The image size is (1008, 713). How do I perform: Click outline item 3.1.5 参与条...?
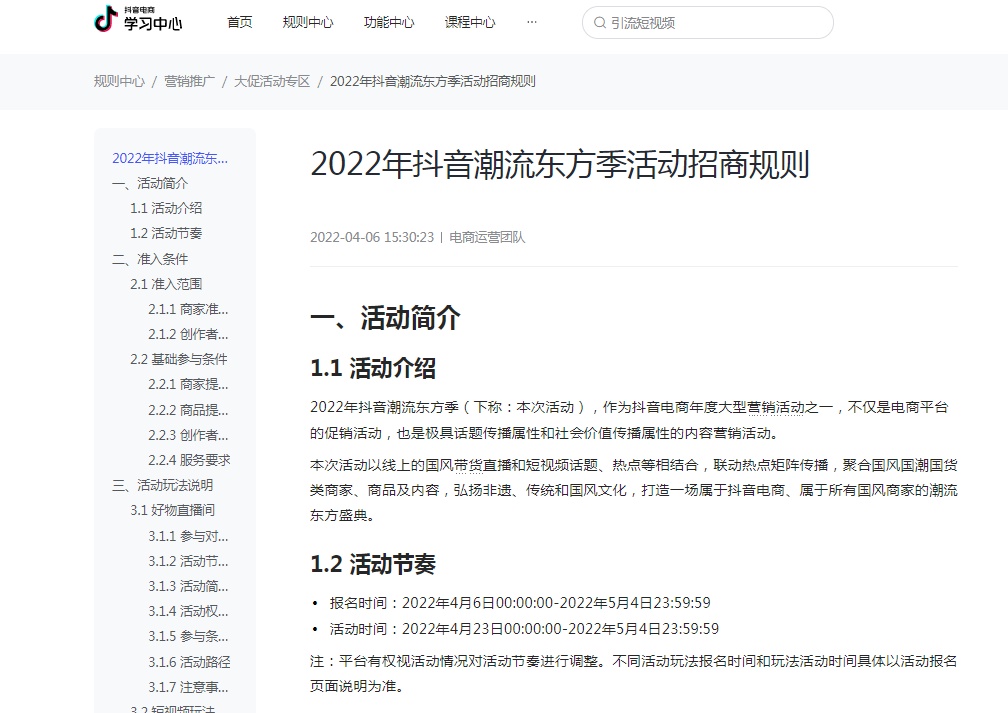click(188, 636)
